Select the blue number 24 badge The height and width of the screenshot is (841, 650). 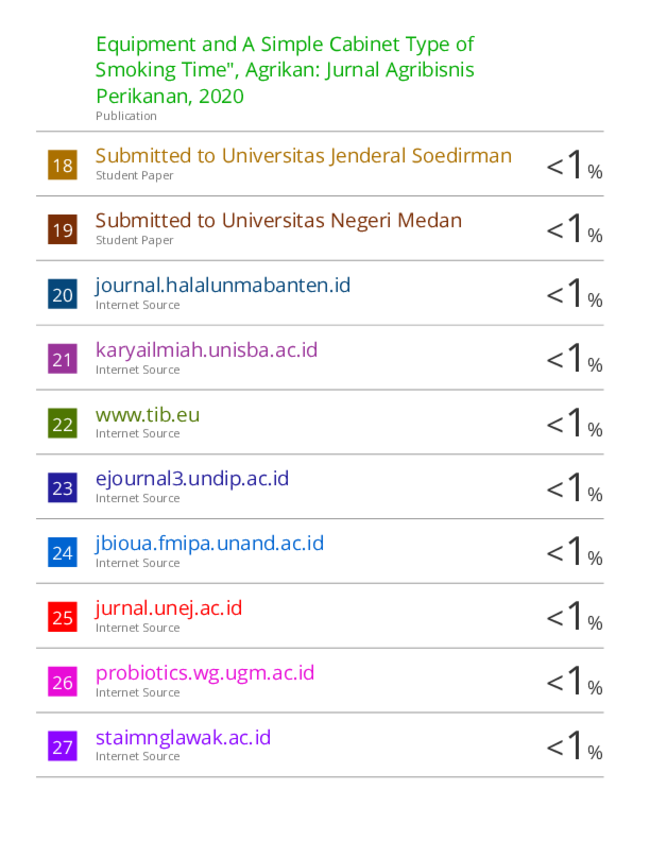click(x=62, y=552)
